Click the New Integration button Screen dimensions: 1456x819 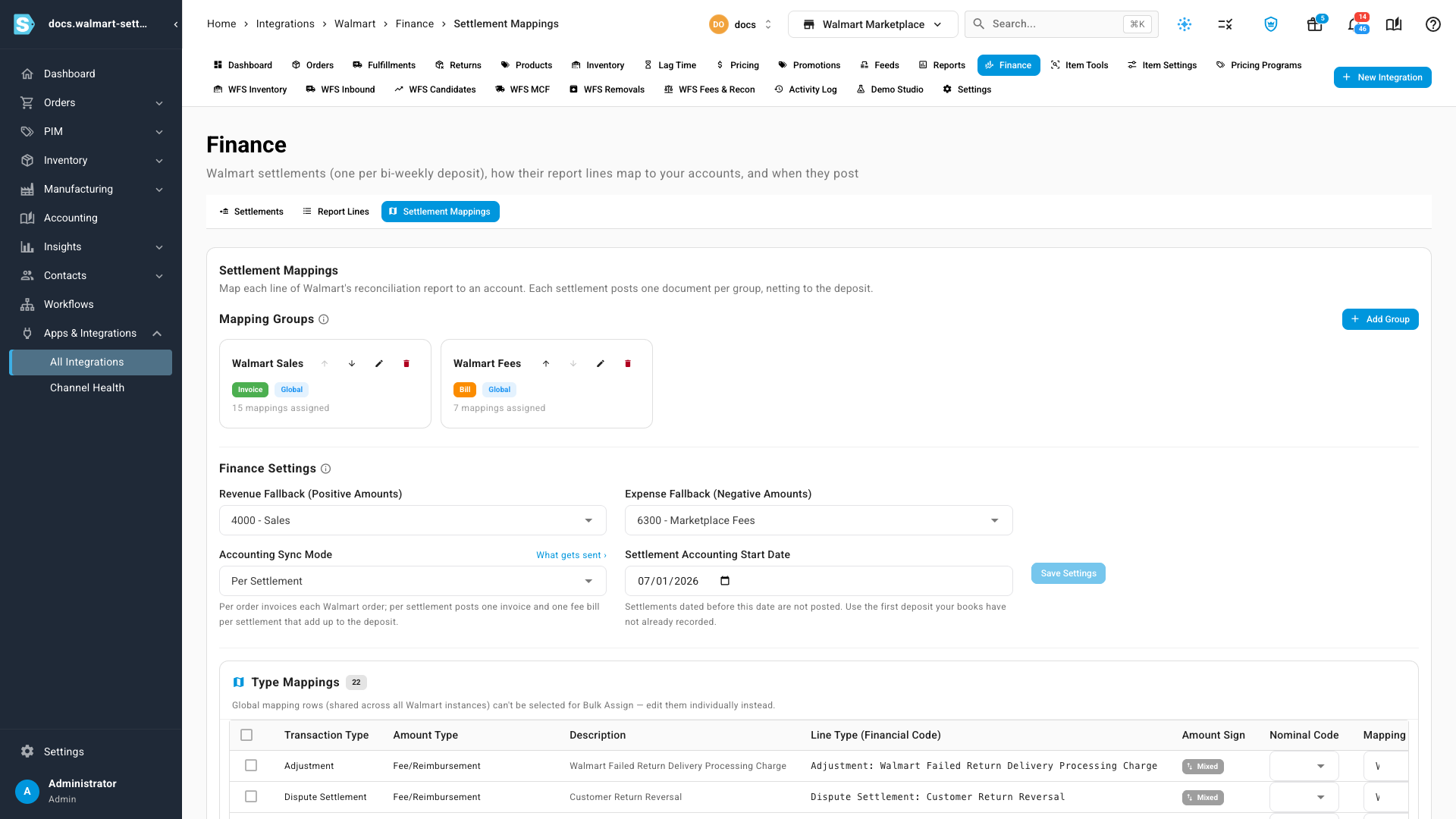pyautogui.click(x=1382, y=77)
